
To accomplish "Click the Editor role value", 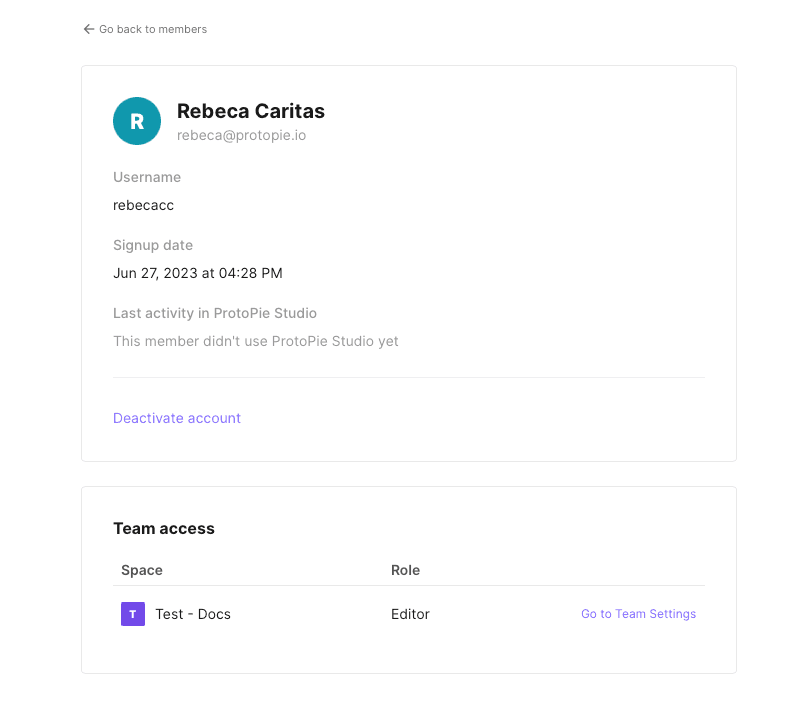I will tap(410, 614).
